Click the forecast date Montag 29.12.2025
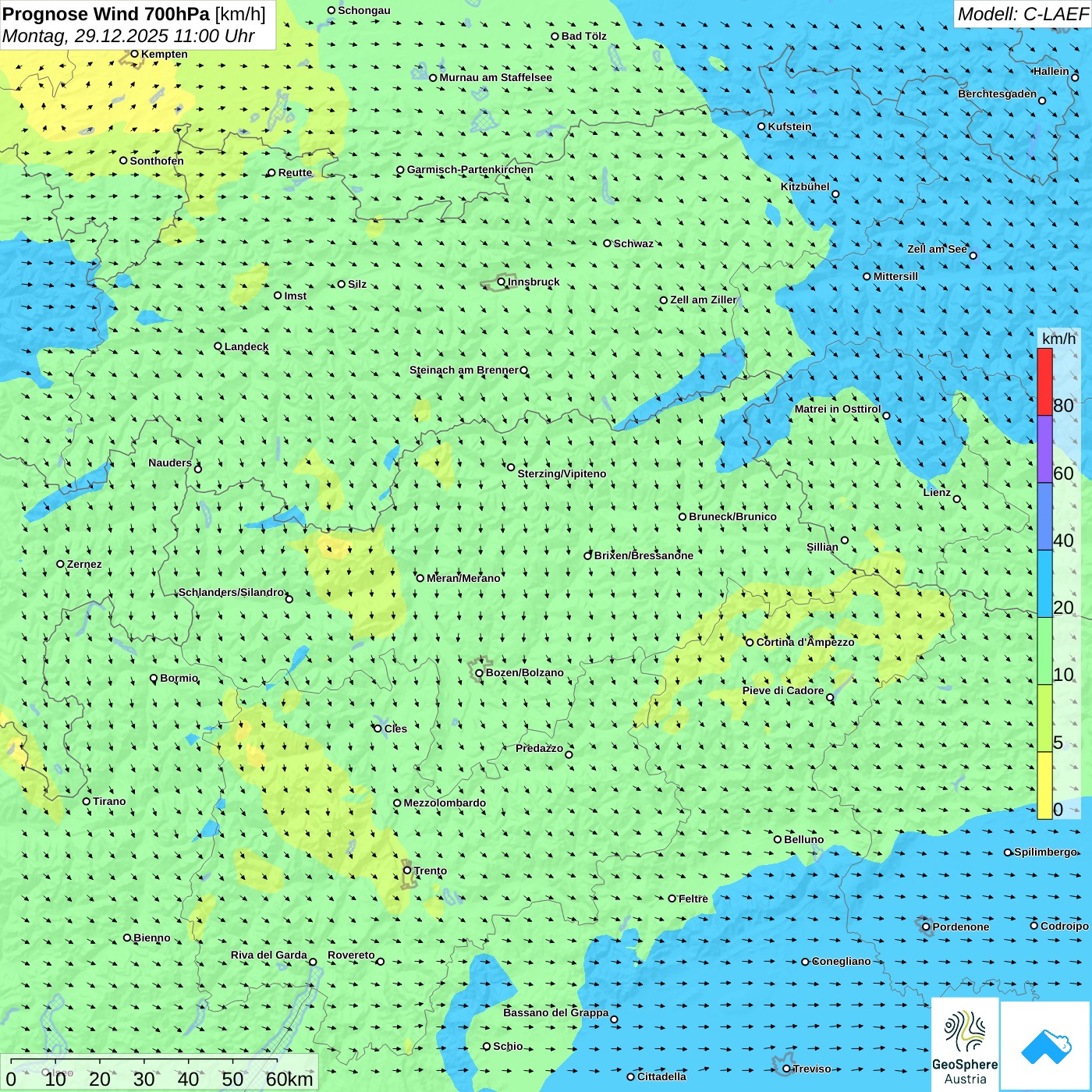The image size is (1092, 1092). pyautogui.click(x=129, y=36)
